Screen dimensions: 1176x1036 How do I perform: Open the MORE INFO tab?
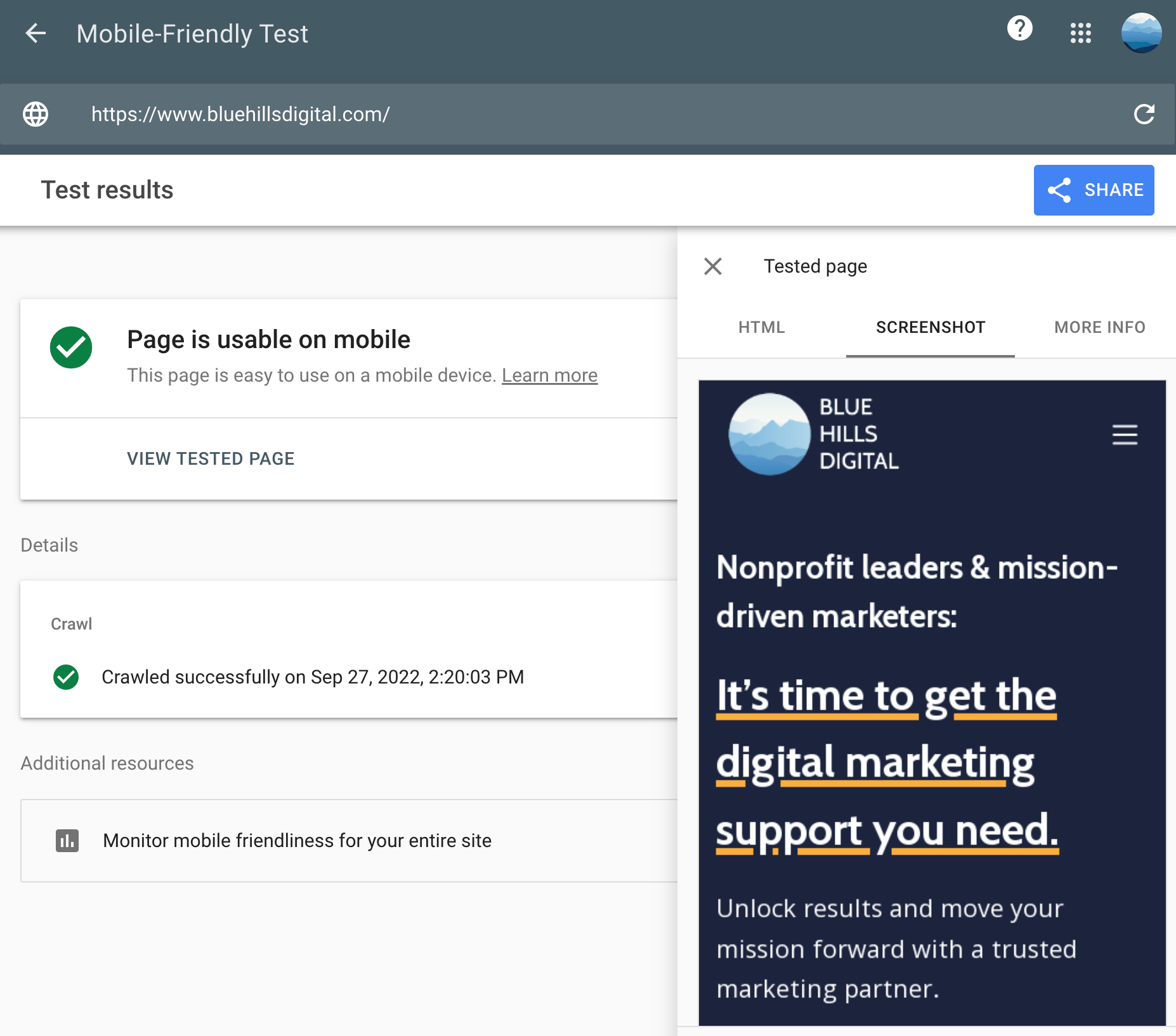1100,327
